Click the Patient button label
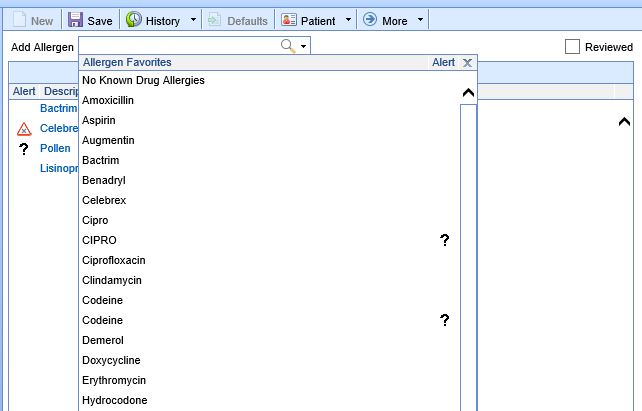Image resolution: width=642 pixels, height=411 pixels. pyautogui.click(x=318, y=21)
